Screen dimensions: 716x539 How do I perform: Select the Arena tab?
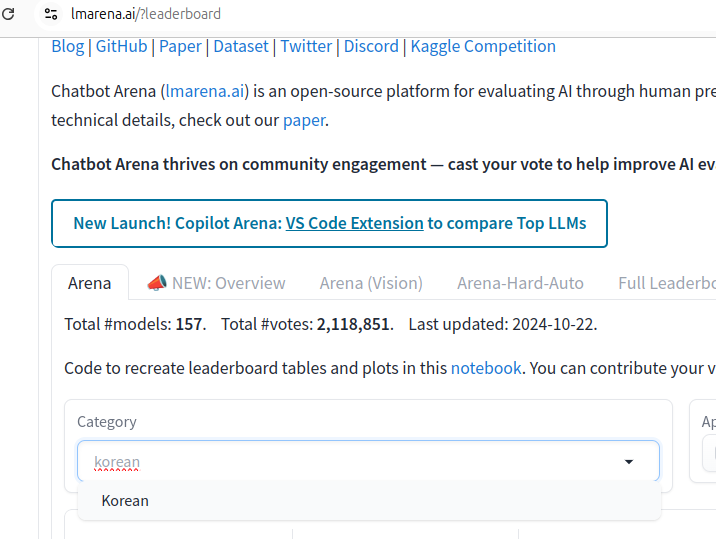click(90, 283)
